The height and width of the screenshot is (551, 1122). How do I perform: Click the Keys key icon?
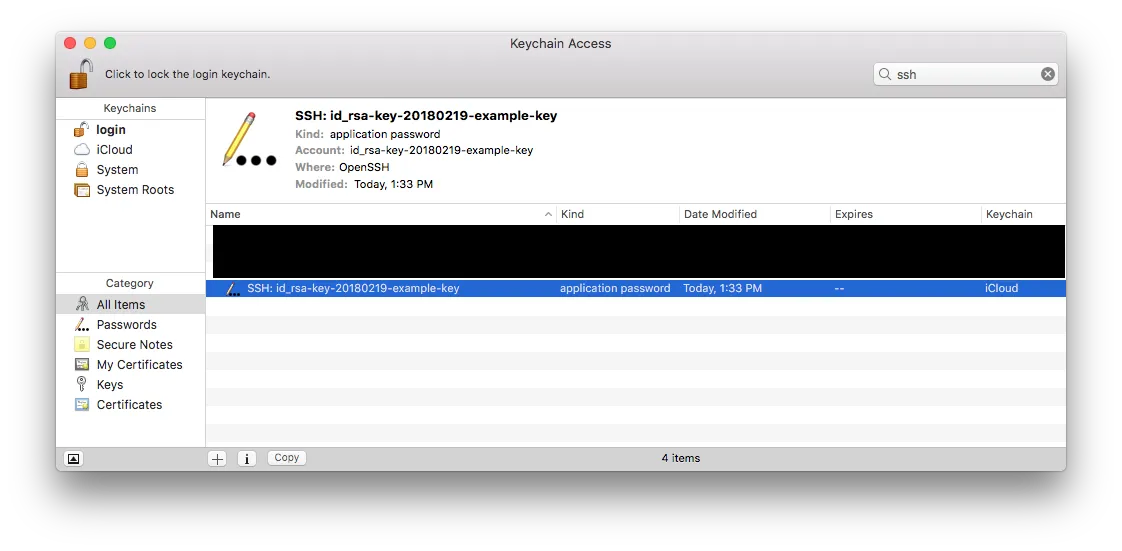click(82, 384)
